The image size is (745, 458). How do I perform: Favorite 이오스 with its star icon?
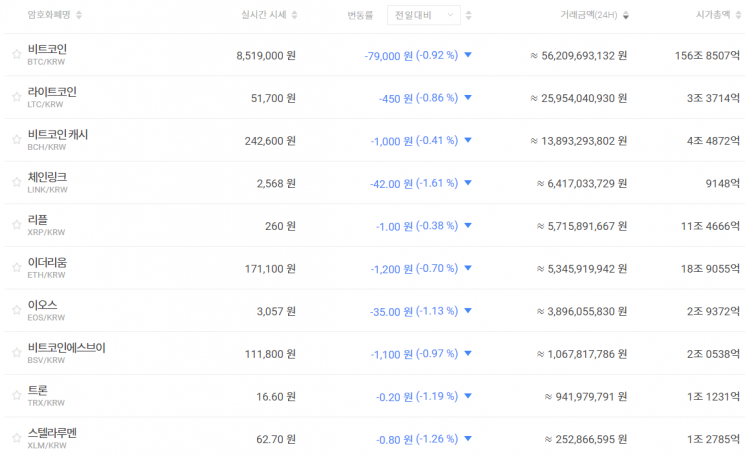[17, 310]
